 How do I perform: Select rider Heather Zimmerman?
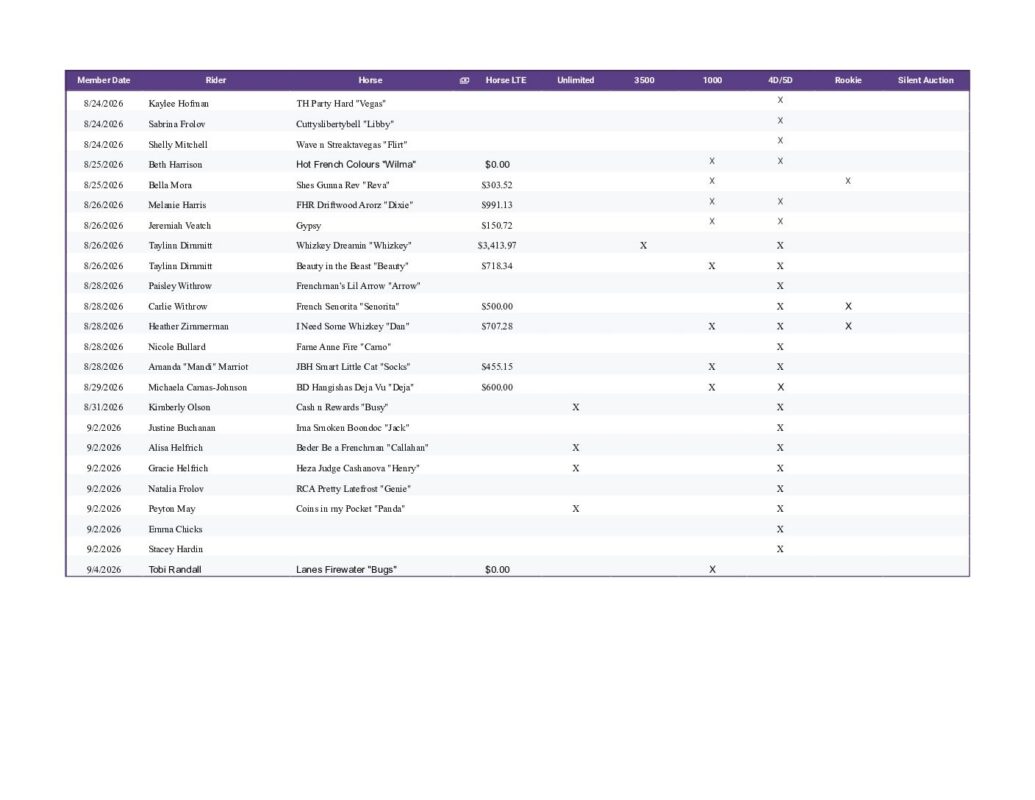click(188, 326)
